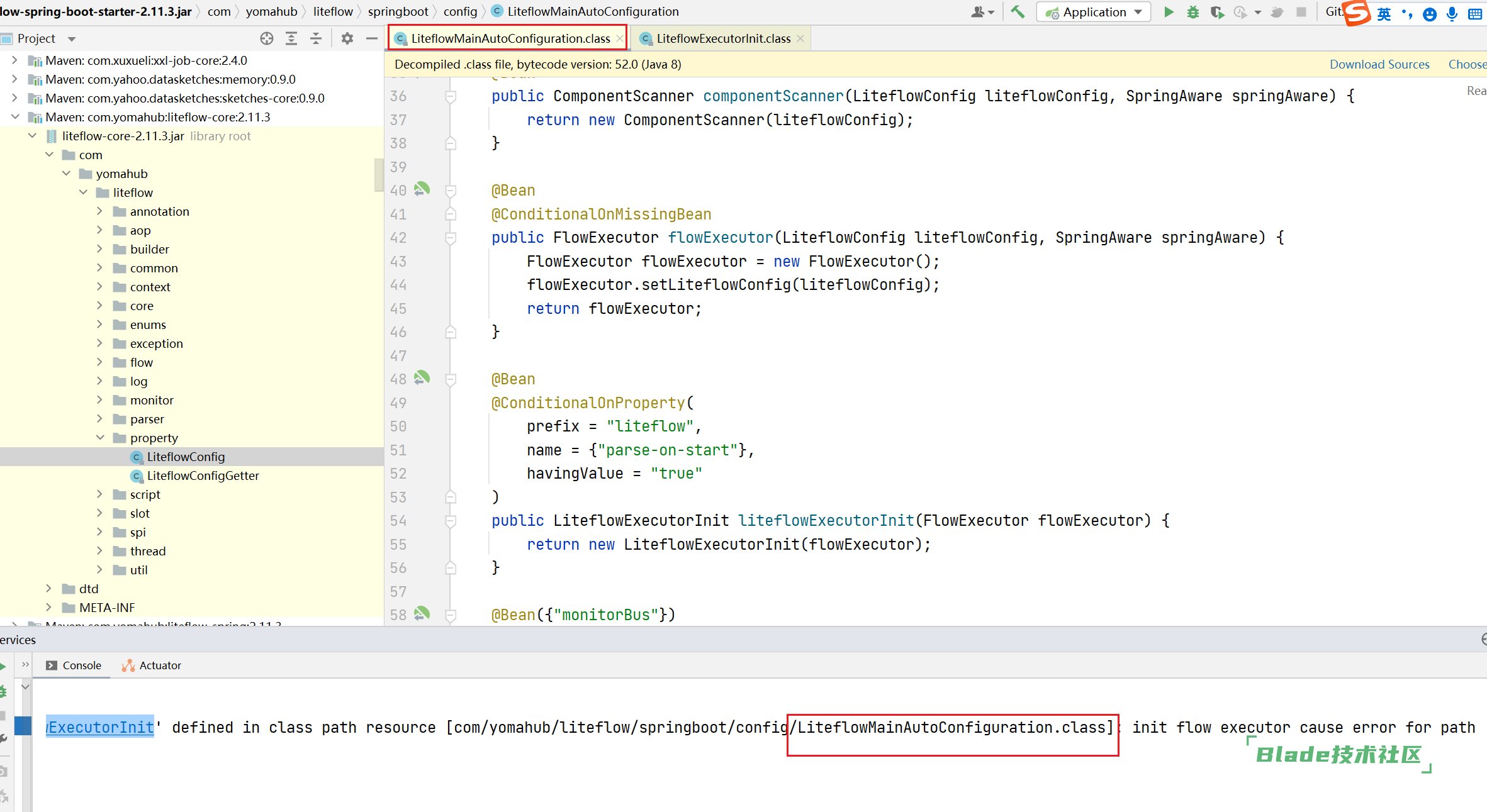Hide the Project tool window
The width and height of the screenshot is (1487, 812).
[372, 38]
